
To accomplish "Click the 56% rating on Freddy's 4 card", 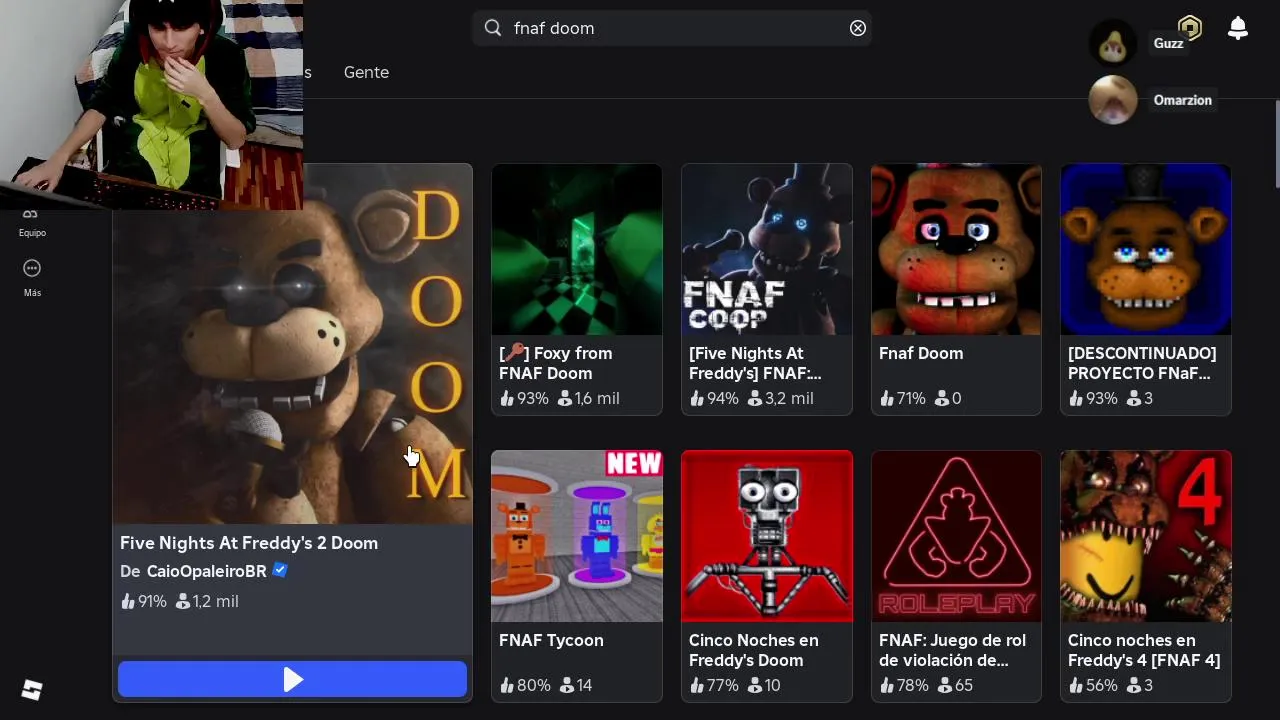I will pos(1093,685).
